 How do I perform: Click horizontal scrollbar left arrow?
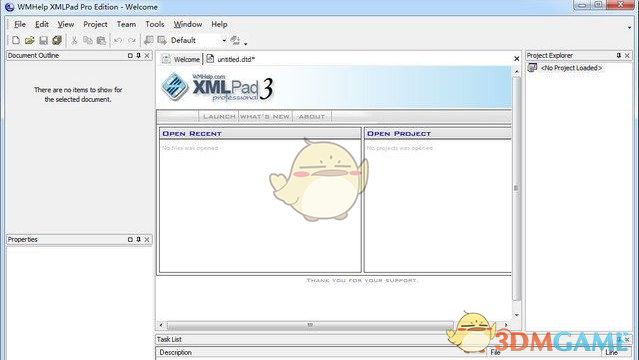click(161, 325)
